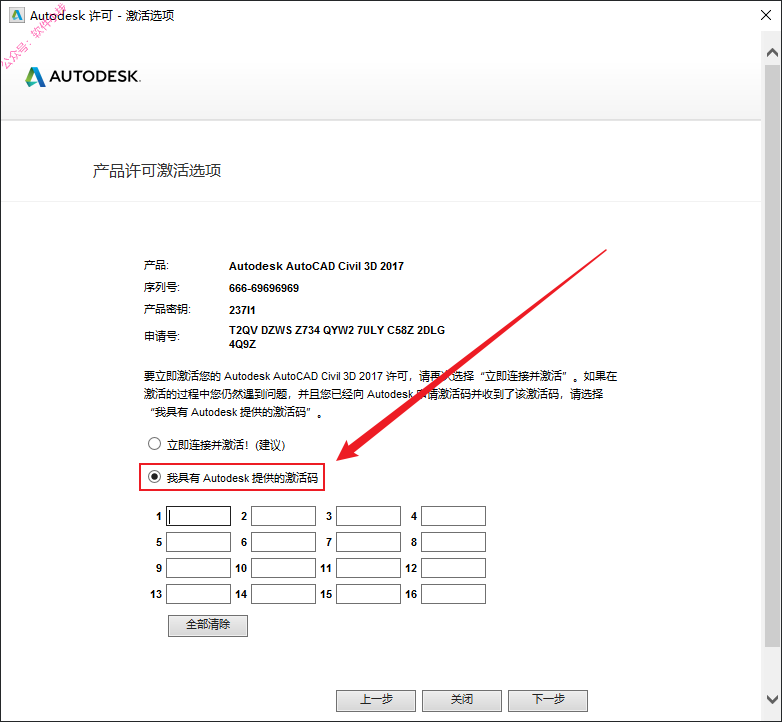Image resolution: width=782 pixels, height=722 pixels.
Task: Go back with the 上一步 button
Action: (x=376, y=700)
